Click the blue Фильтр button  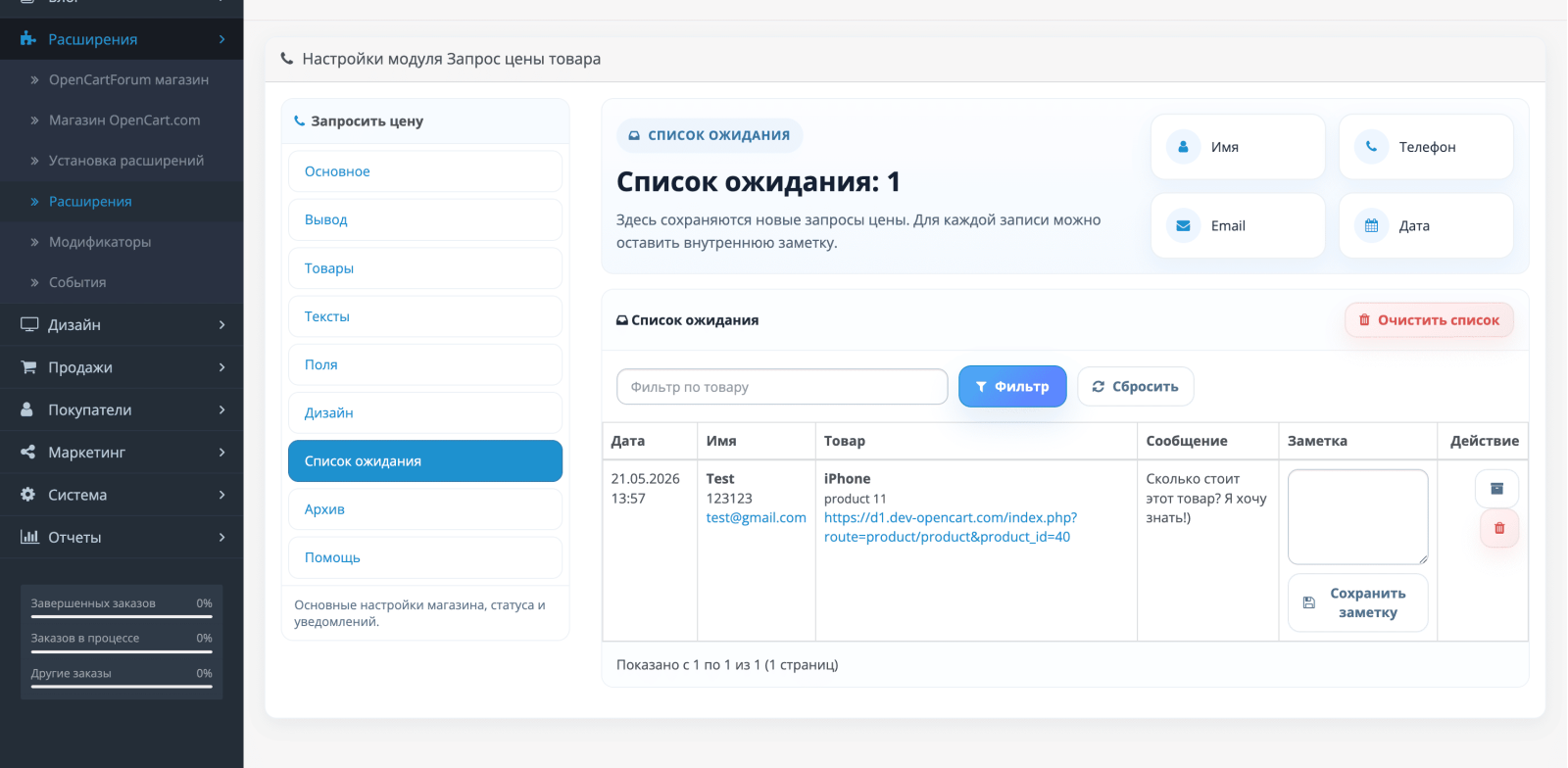[x=1012, y=387]
